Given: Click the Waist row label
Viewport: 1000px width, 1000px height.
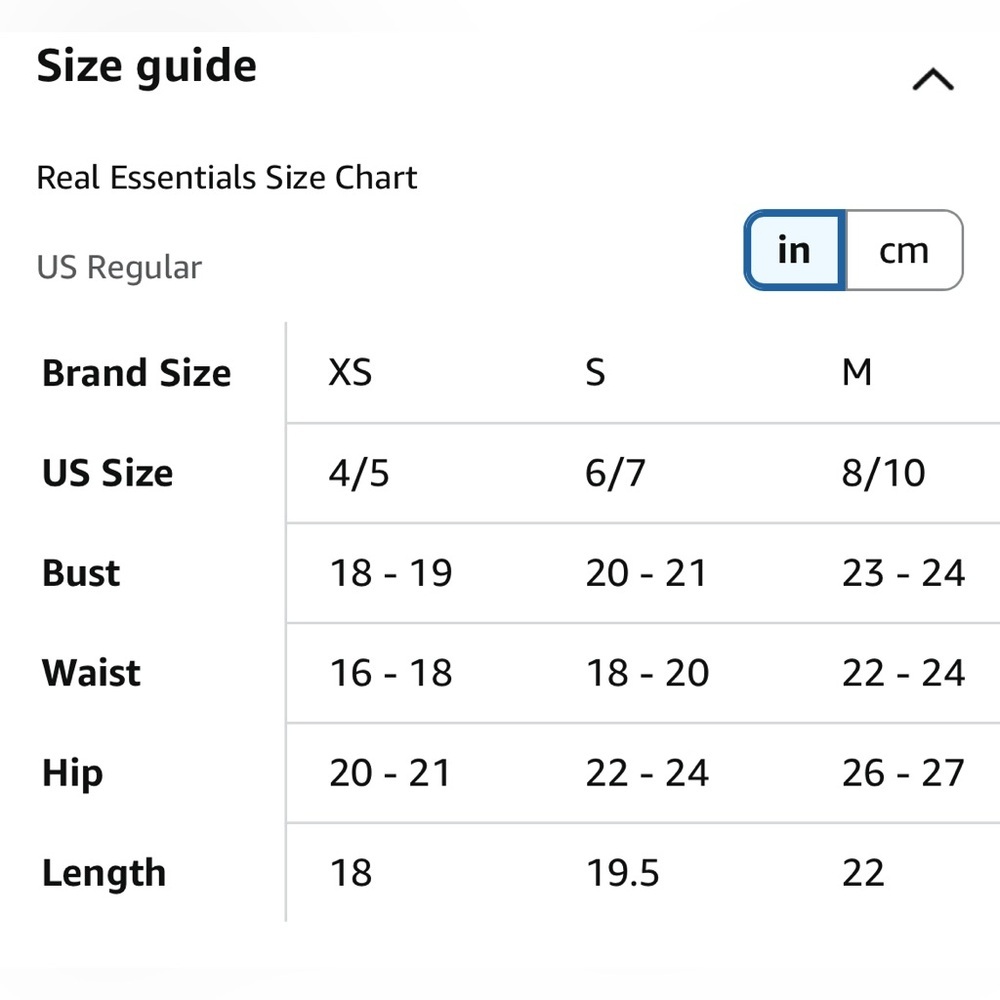Looking at the screenshot, I should pos(91,673).
